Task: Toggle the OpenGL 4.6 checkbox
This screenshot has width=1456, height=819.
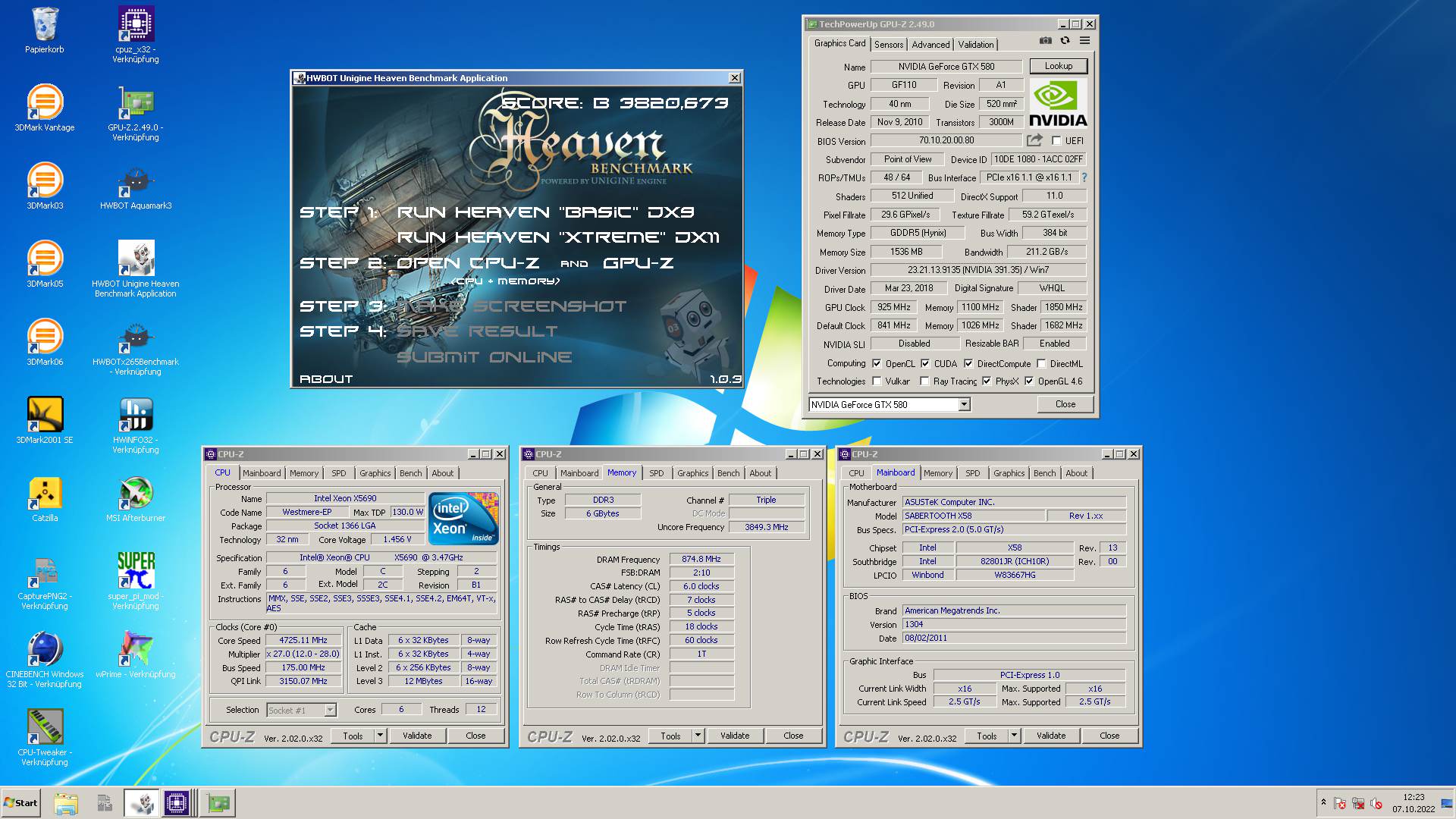Action: (1029, 381)
